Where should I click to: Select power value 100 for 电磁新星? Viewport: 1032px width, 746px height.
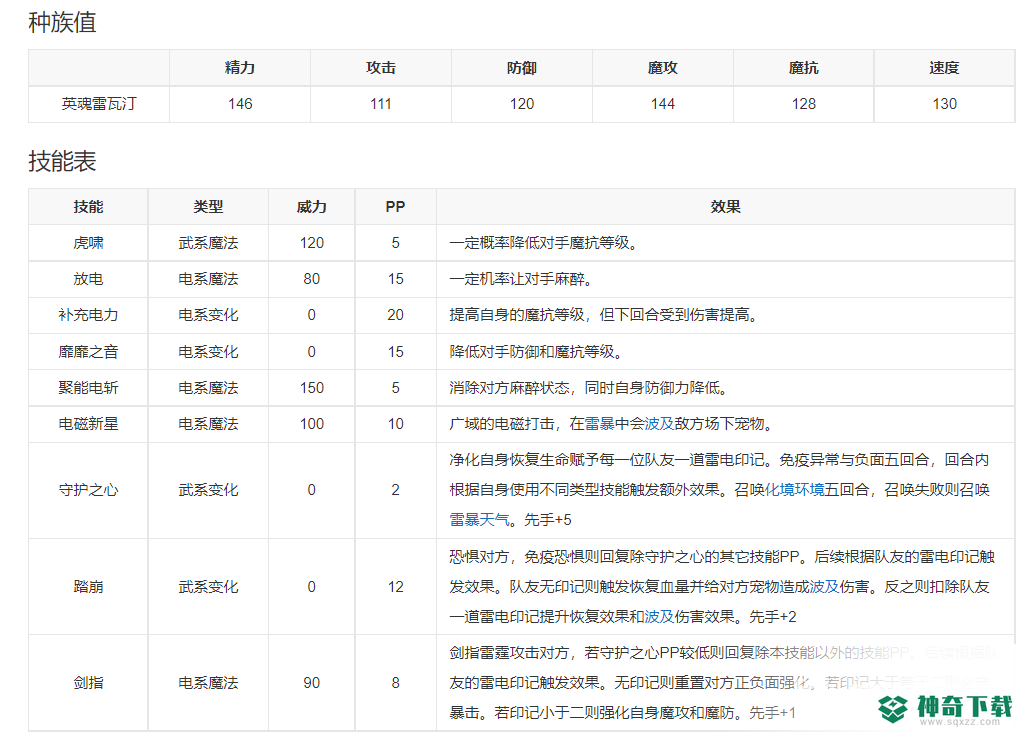pos(311,424)
